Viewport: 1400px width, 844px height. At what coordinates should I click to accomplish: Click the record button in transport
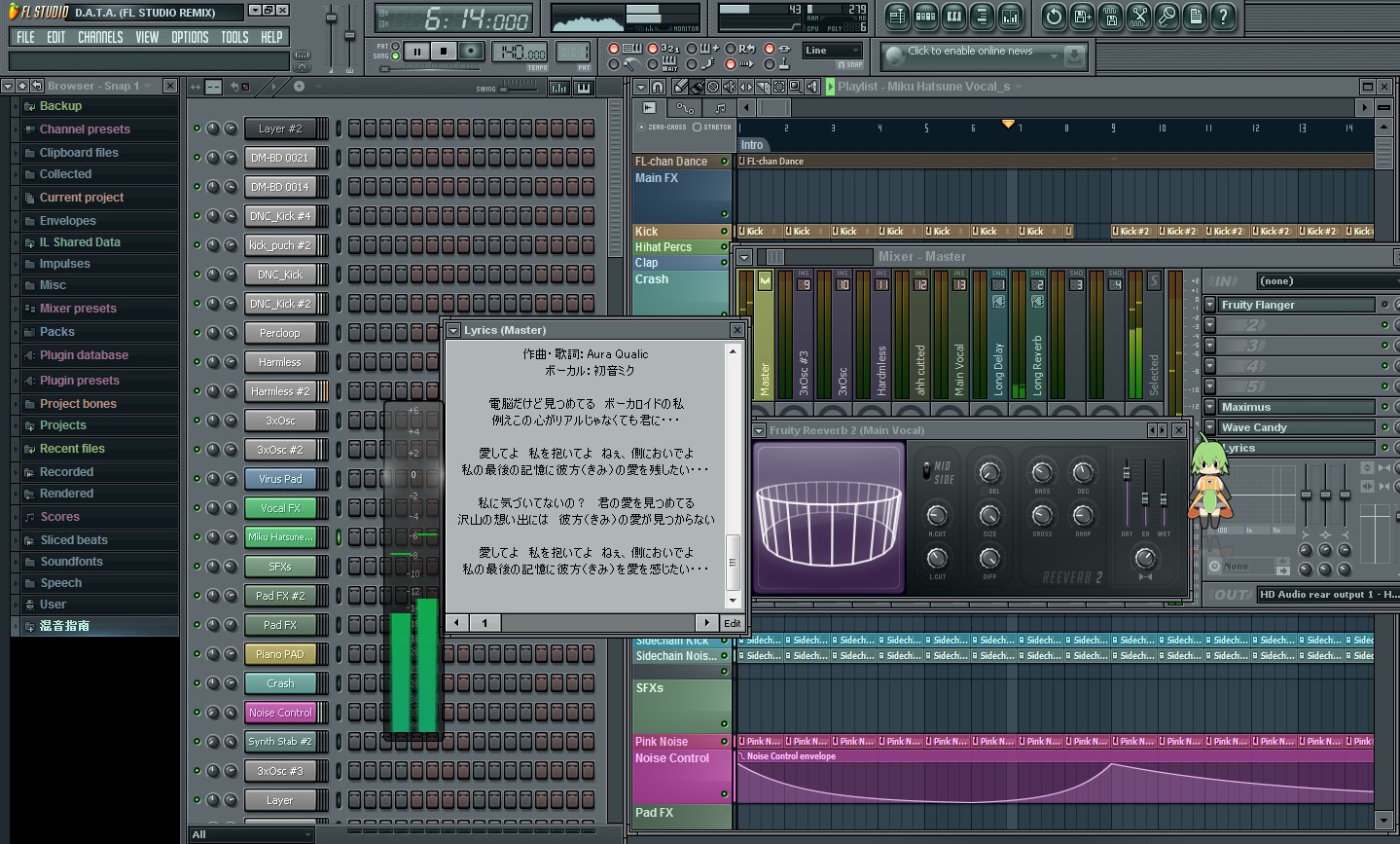pyautogui.click(x=471, y=51)
